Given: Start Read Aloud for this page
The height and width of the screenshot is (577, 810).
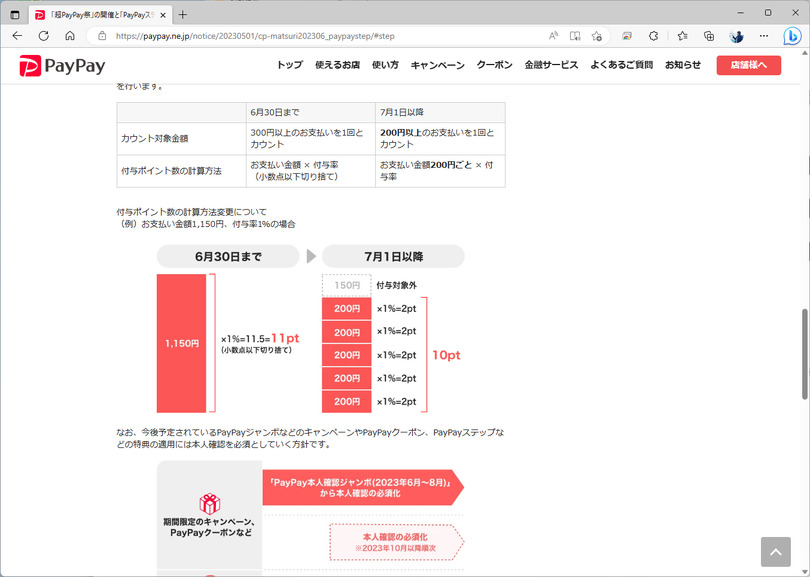Looking at the screenshot, I should 553,36.
